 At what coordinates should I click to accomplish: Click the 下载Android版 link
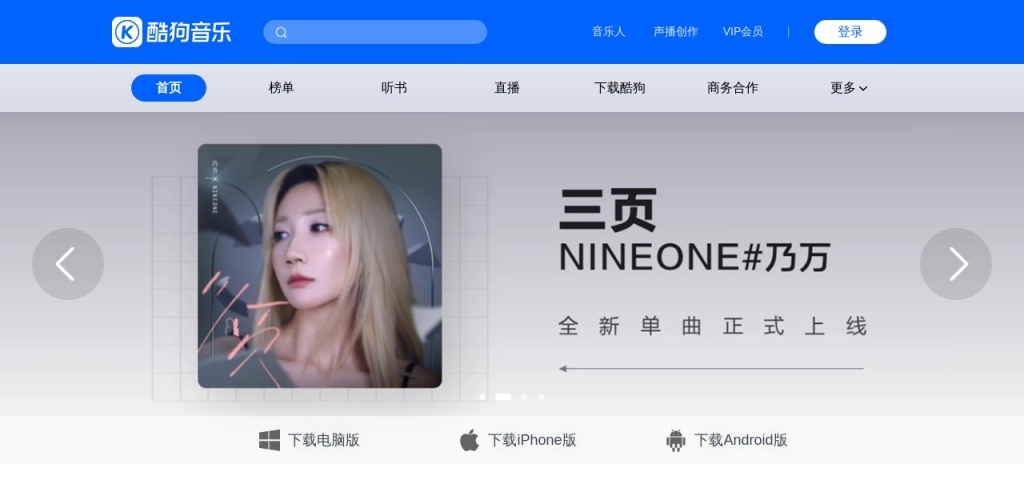coord(741,440)
